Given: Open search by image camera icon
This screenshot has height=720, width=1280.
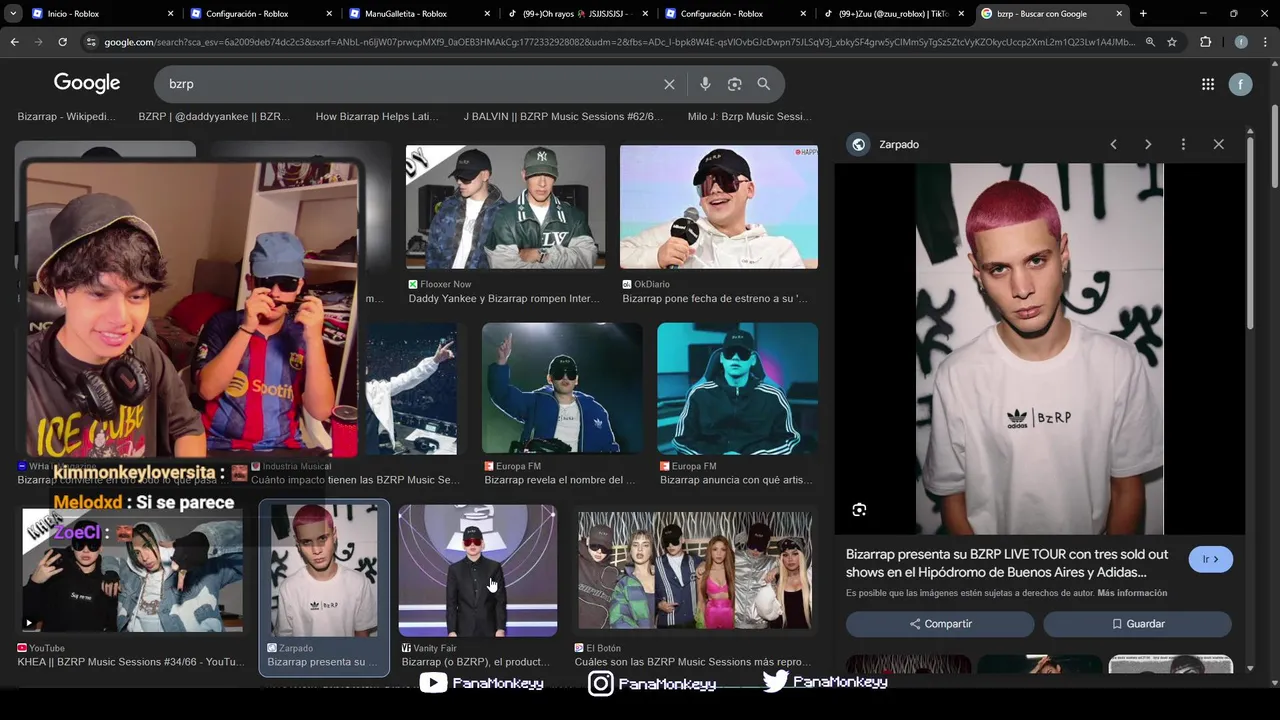Looking at the screenshot, I should click(x=734, y=84).
